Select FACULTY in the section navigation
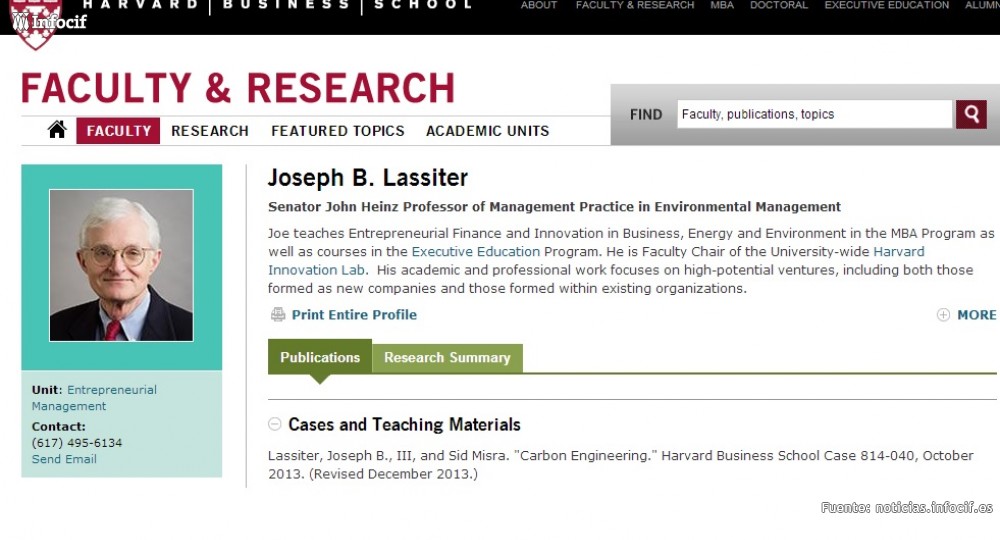This screenshot has height=540, width=1000. pyautogui.click(x=118, y=131)
